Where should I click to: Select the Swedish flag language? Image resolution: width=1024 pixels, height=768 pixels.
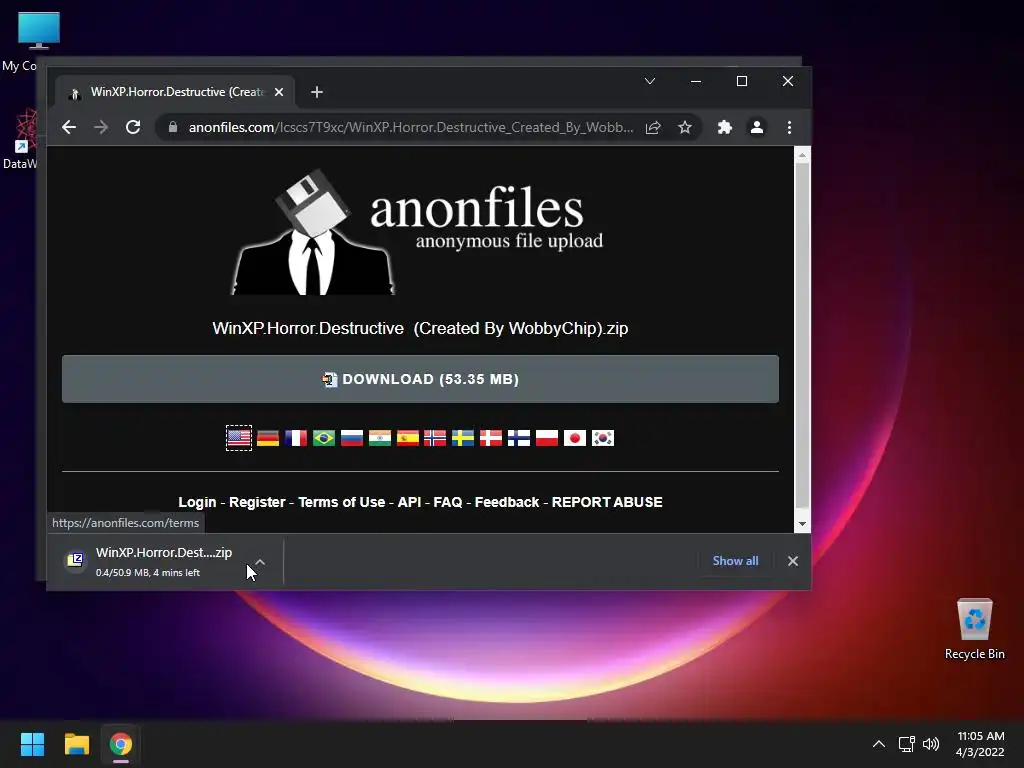pos(463,438)
